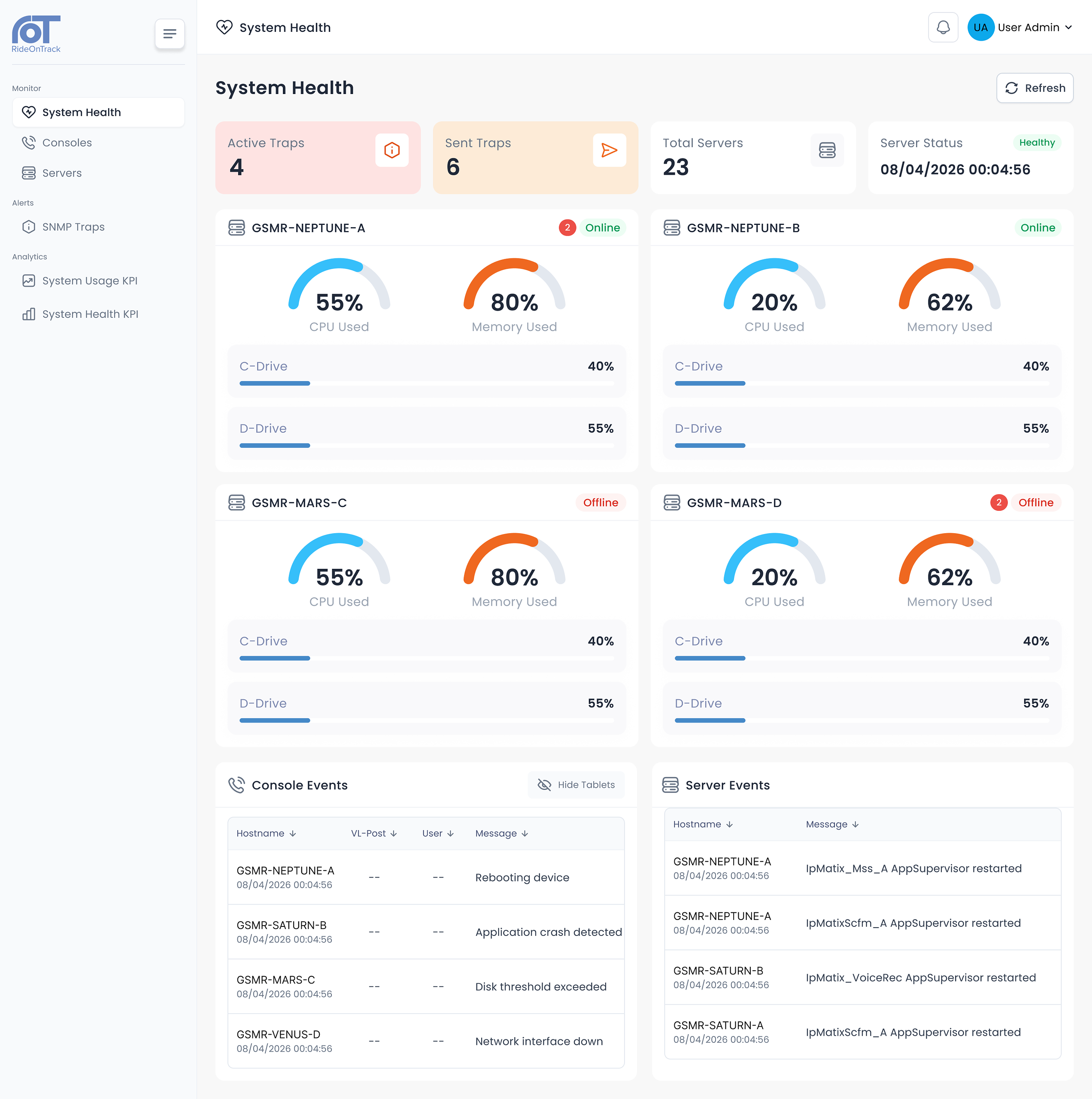Click the heartbeat icon in page header
1092x1099 pixels.
pos(224,27)
